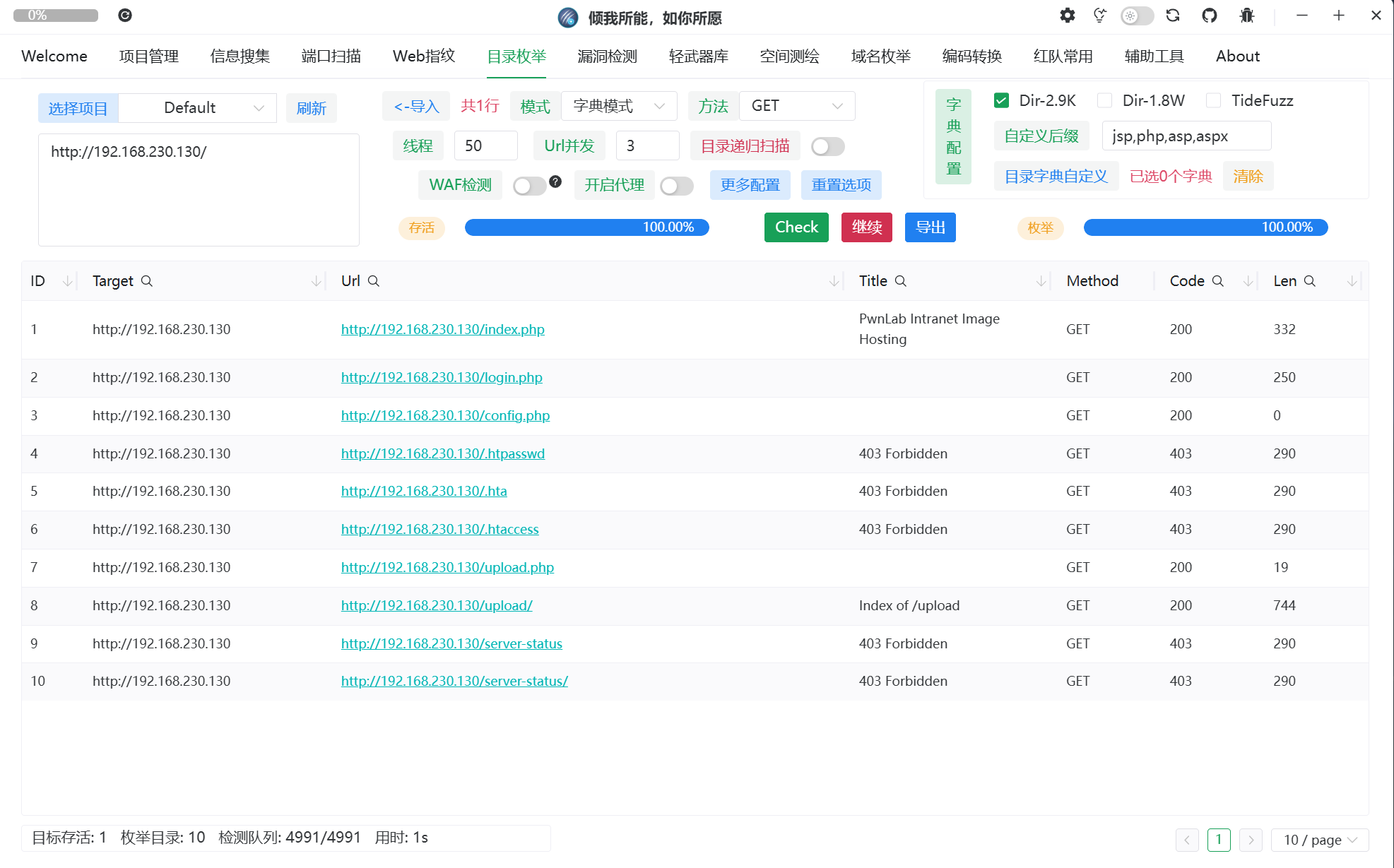This screenshot has height=868, width=1394.
Task: Click the lightbulb tips icon
Action: (x=1099, y=16)
